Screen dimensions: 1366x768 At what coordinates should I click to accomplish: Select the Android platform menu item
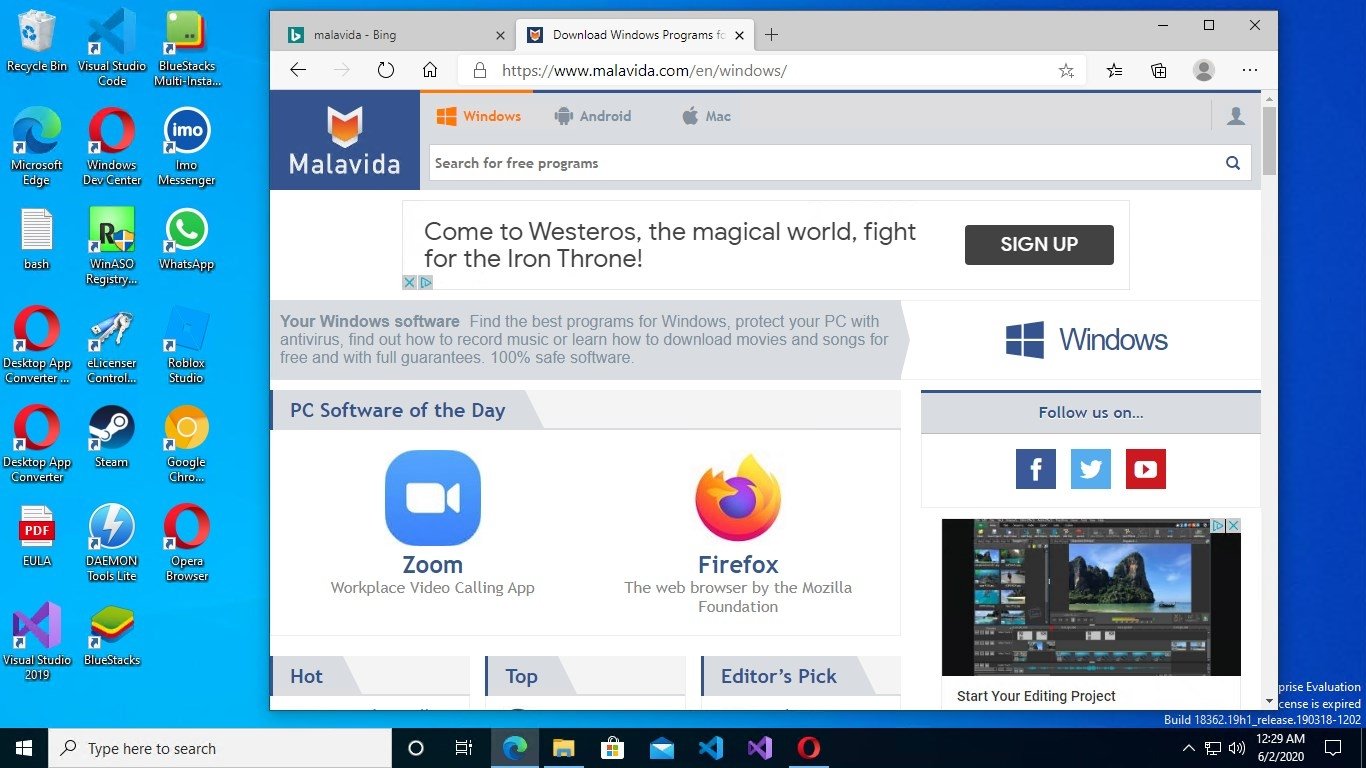coord(593,116)
